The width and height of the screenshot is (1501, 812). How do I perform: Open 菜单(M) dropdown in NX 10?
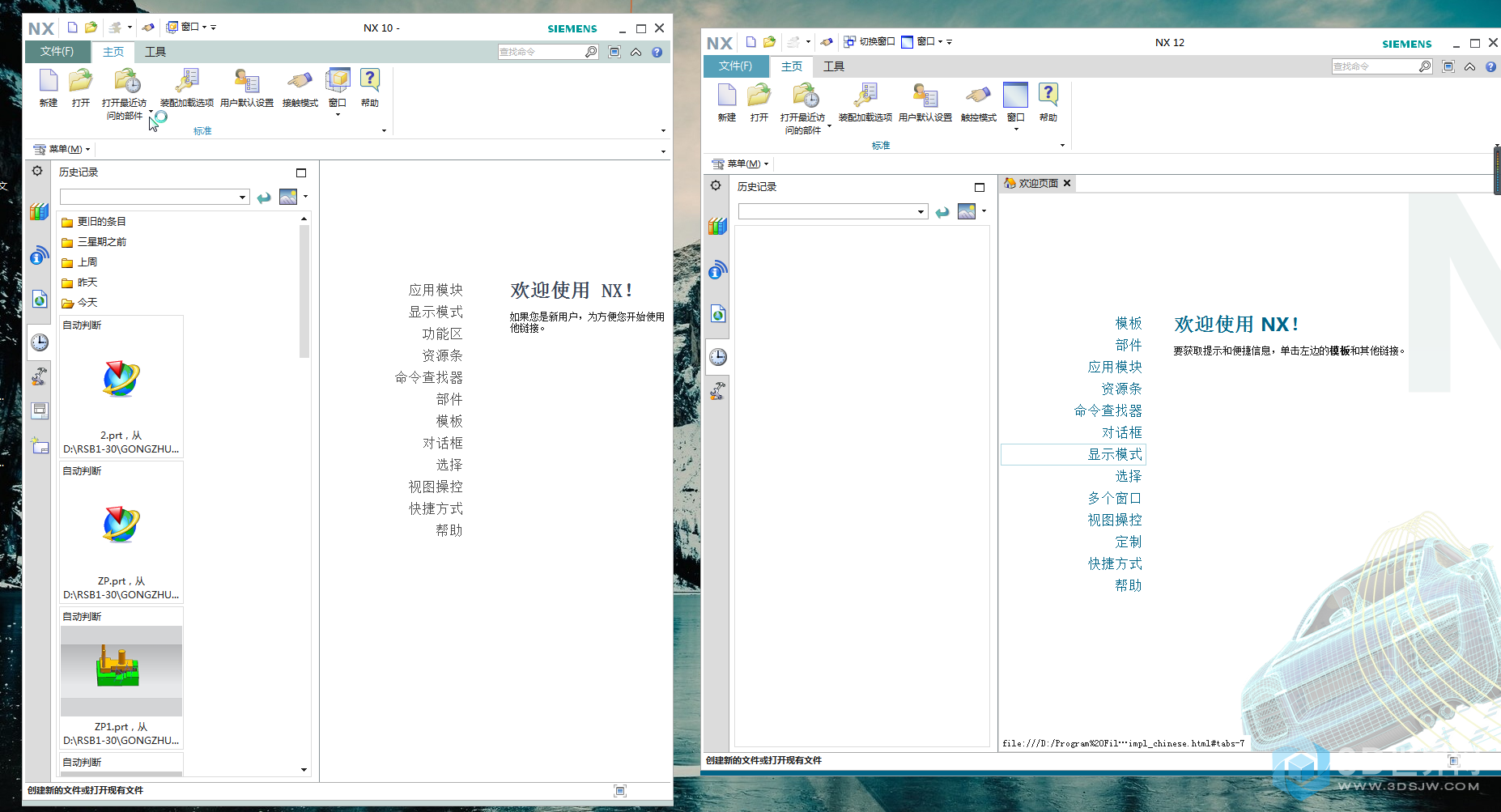pyautogui.click(x=62, y=149)
